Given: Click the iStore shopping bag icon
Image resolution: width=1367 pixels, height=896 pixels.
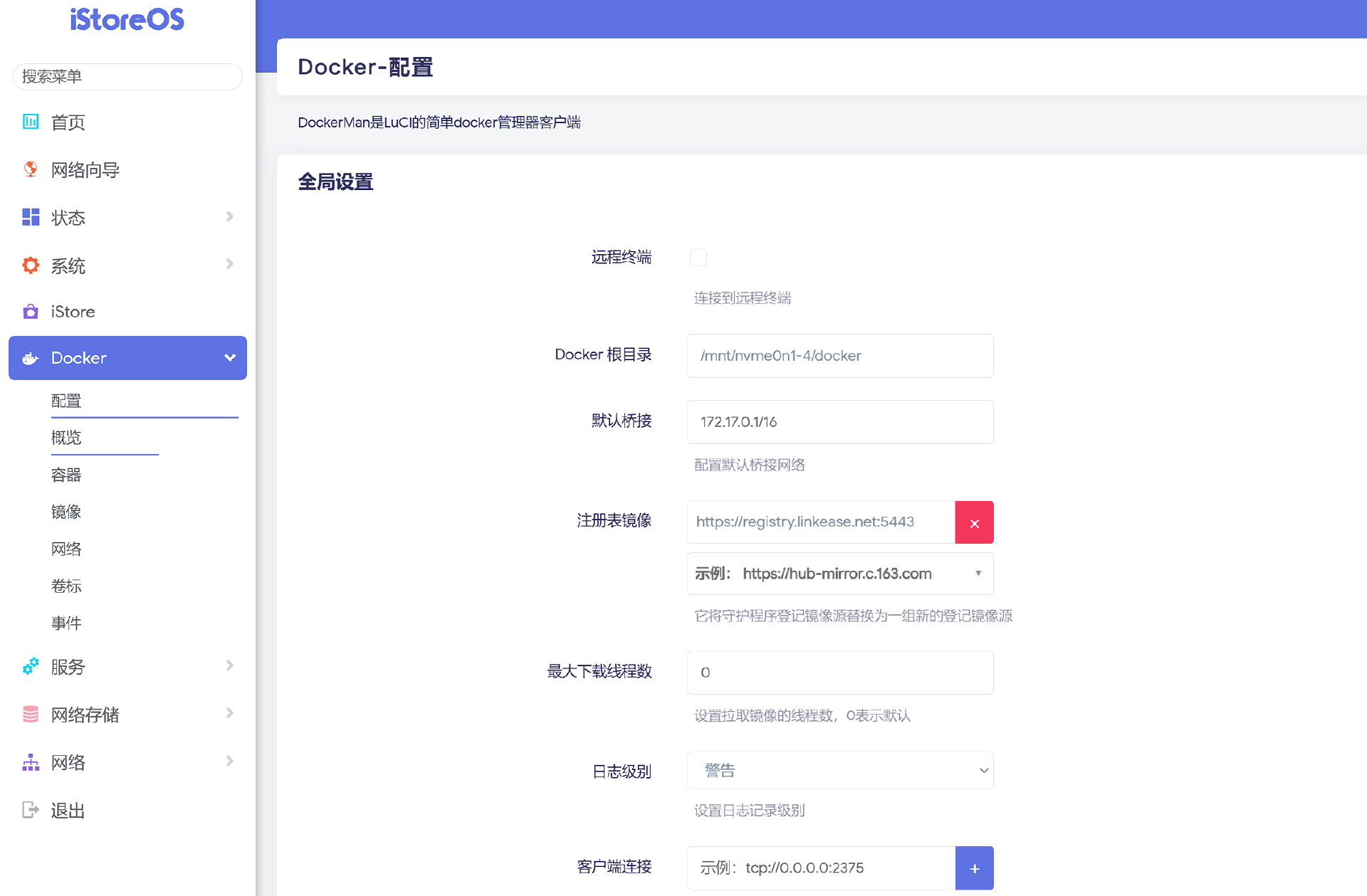Looking at the screenshot, I should tap(31, 312).
